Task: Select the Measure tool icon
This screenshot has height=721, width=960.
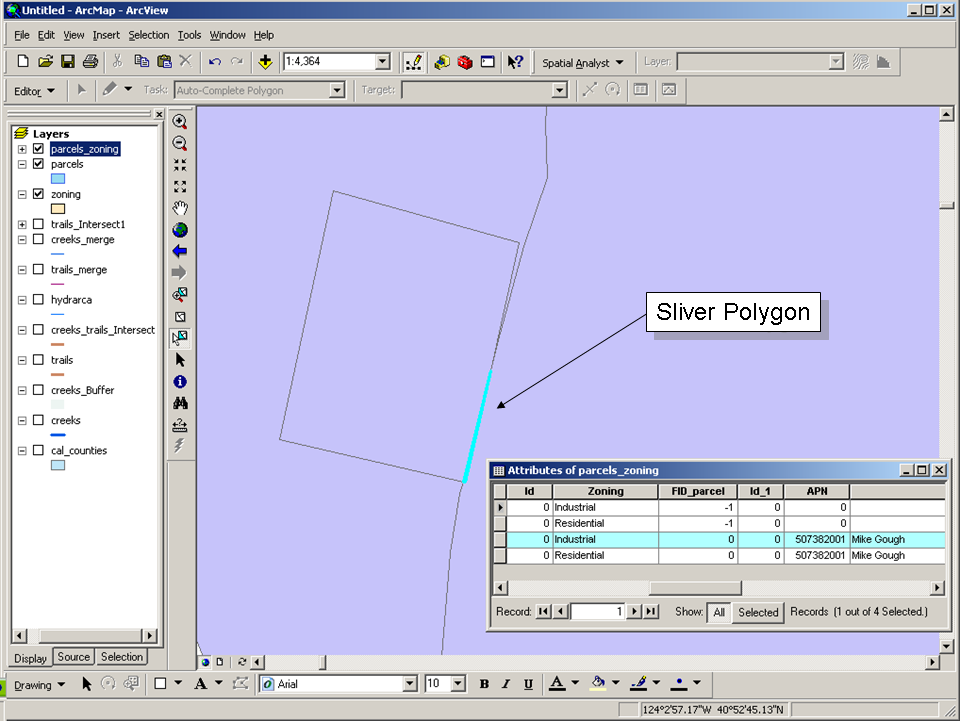Action: [x=180, y=424]
